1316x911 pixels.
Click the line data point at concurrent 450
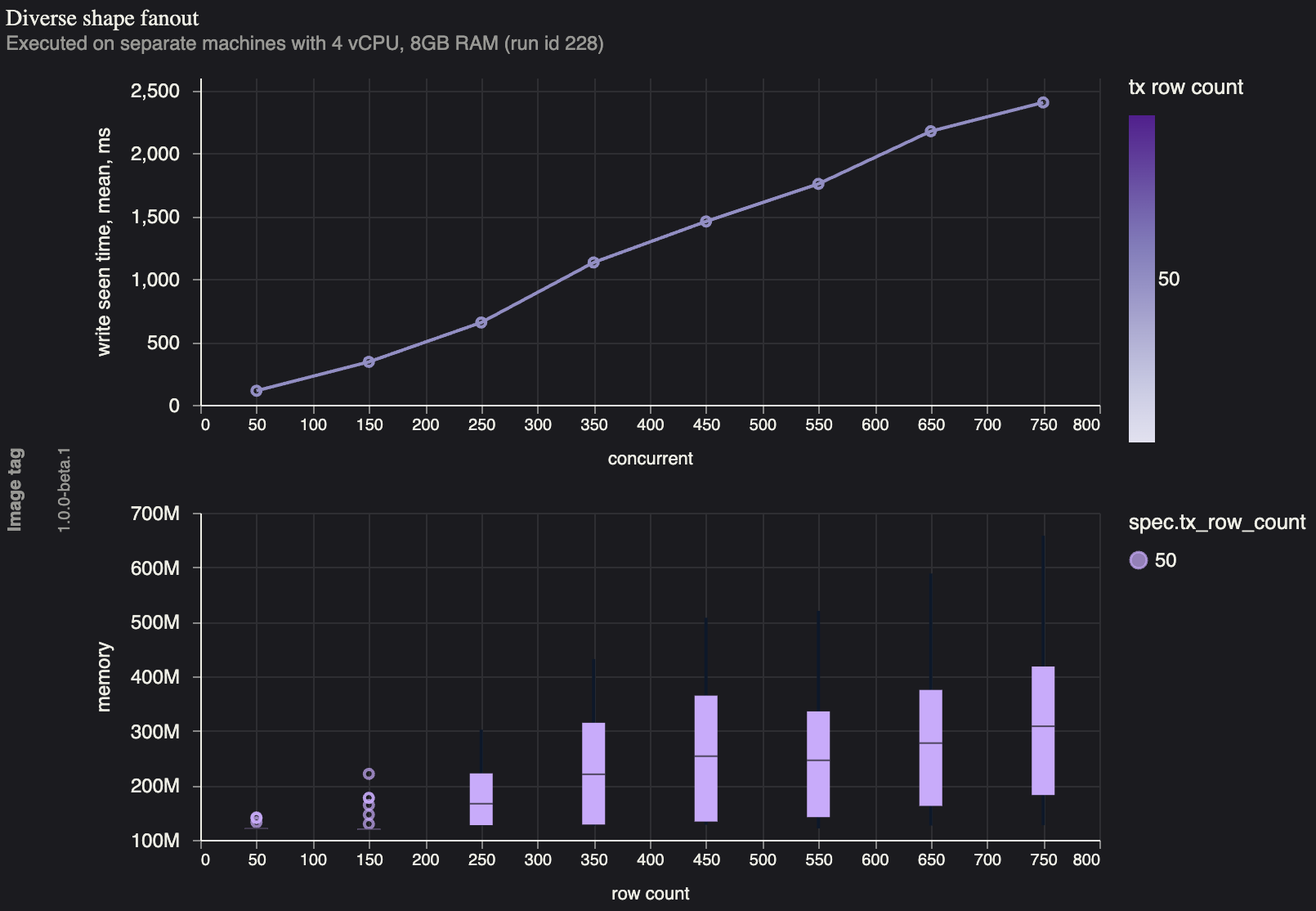706,222
